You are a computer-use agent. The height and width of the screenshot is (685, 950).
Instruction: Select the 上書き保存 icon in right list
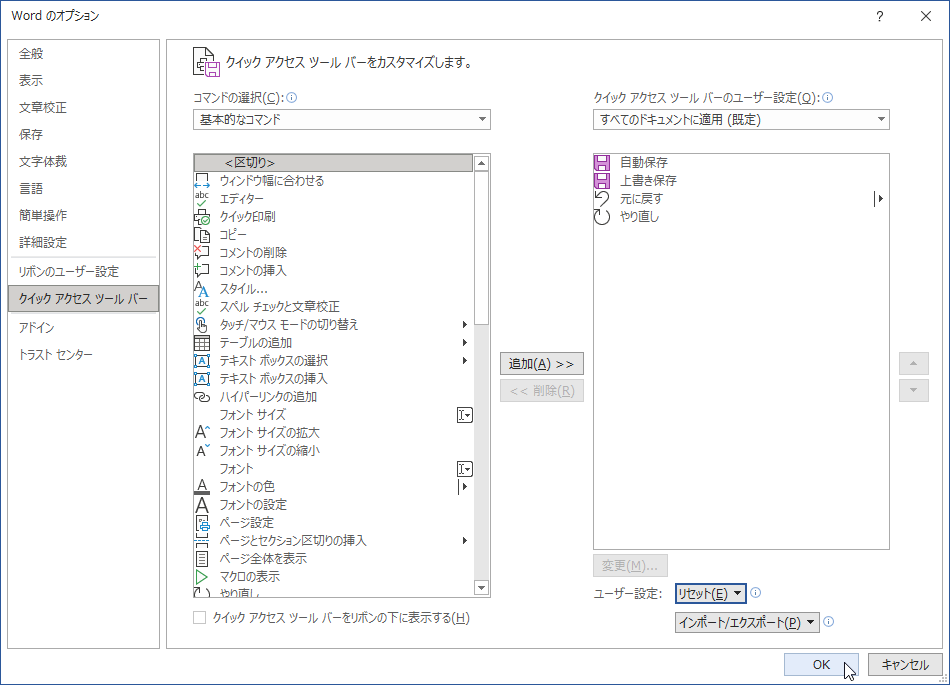tap(602, 180)
